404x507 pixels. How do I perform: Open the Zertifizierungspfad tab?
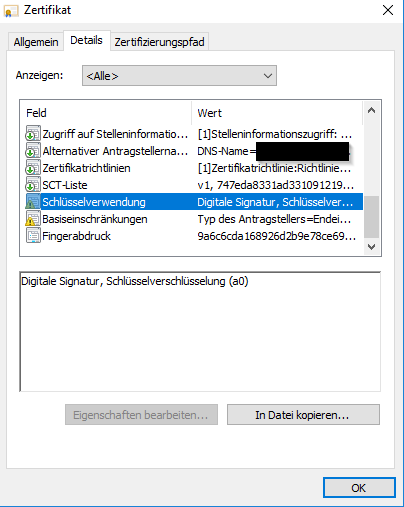pyautogui.click(x=159, y=42)
